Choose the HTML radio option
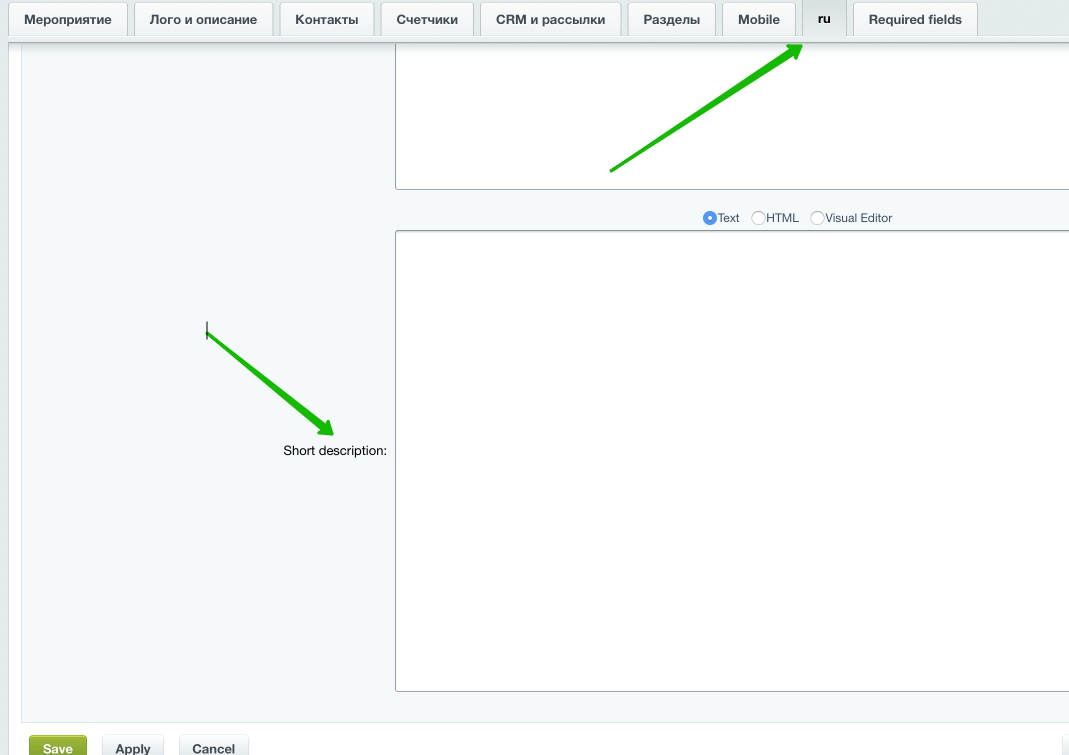Screen dimensions: 1069x755 tap(759, 218)
